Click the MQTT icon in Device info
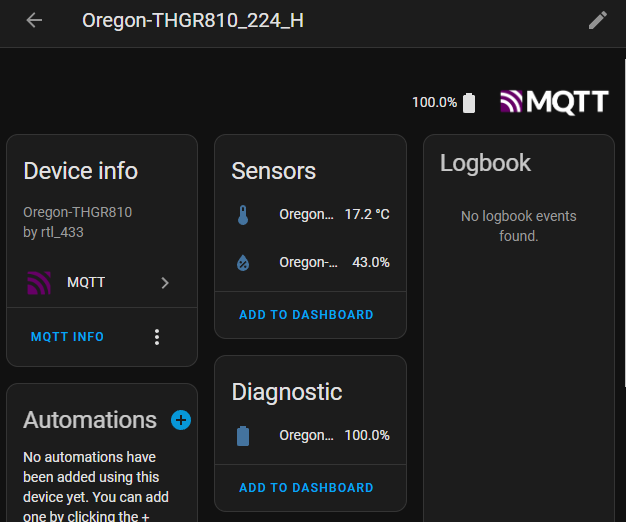 (39, 283)
